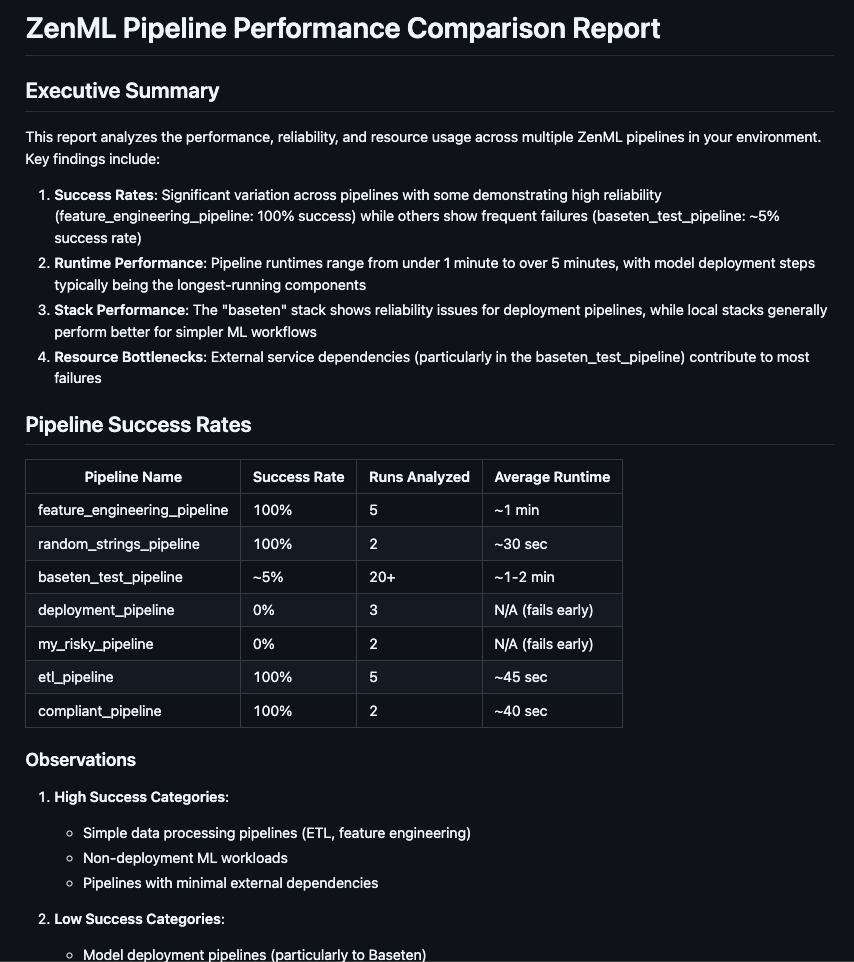The image size is (854, 962).
Task: Select the Average Runtime column header
Action: [x=552, y=477]
